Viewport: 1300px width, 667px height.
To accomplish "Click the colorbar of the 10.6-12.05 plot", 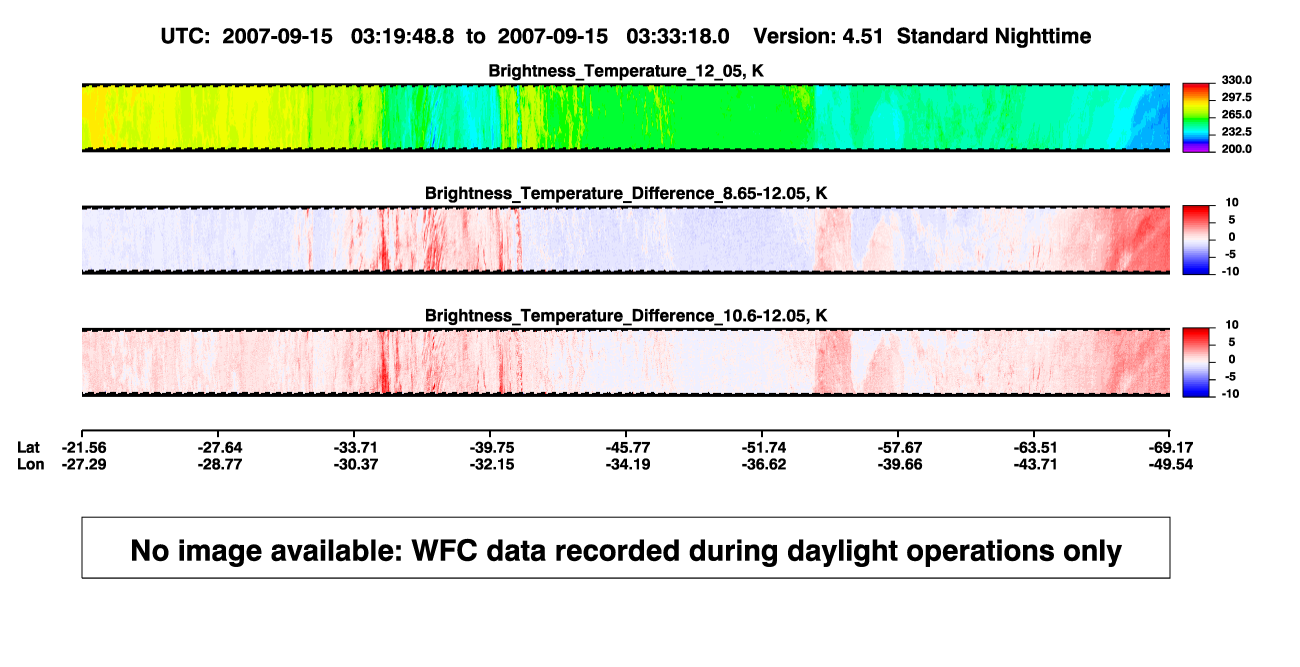I will [x=1195, y=362].
